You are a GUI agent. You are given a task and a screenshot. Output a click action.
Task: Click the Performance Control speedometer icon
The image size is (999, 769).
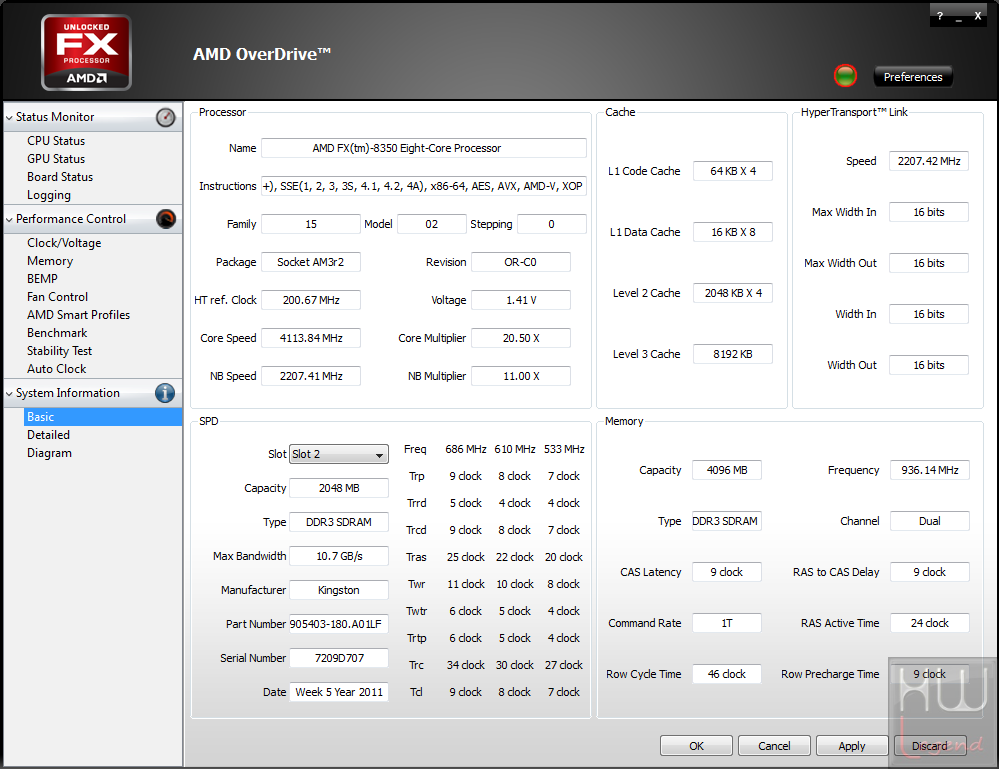click(166, 219)
